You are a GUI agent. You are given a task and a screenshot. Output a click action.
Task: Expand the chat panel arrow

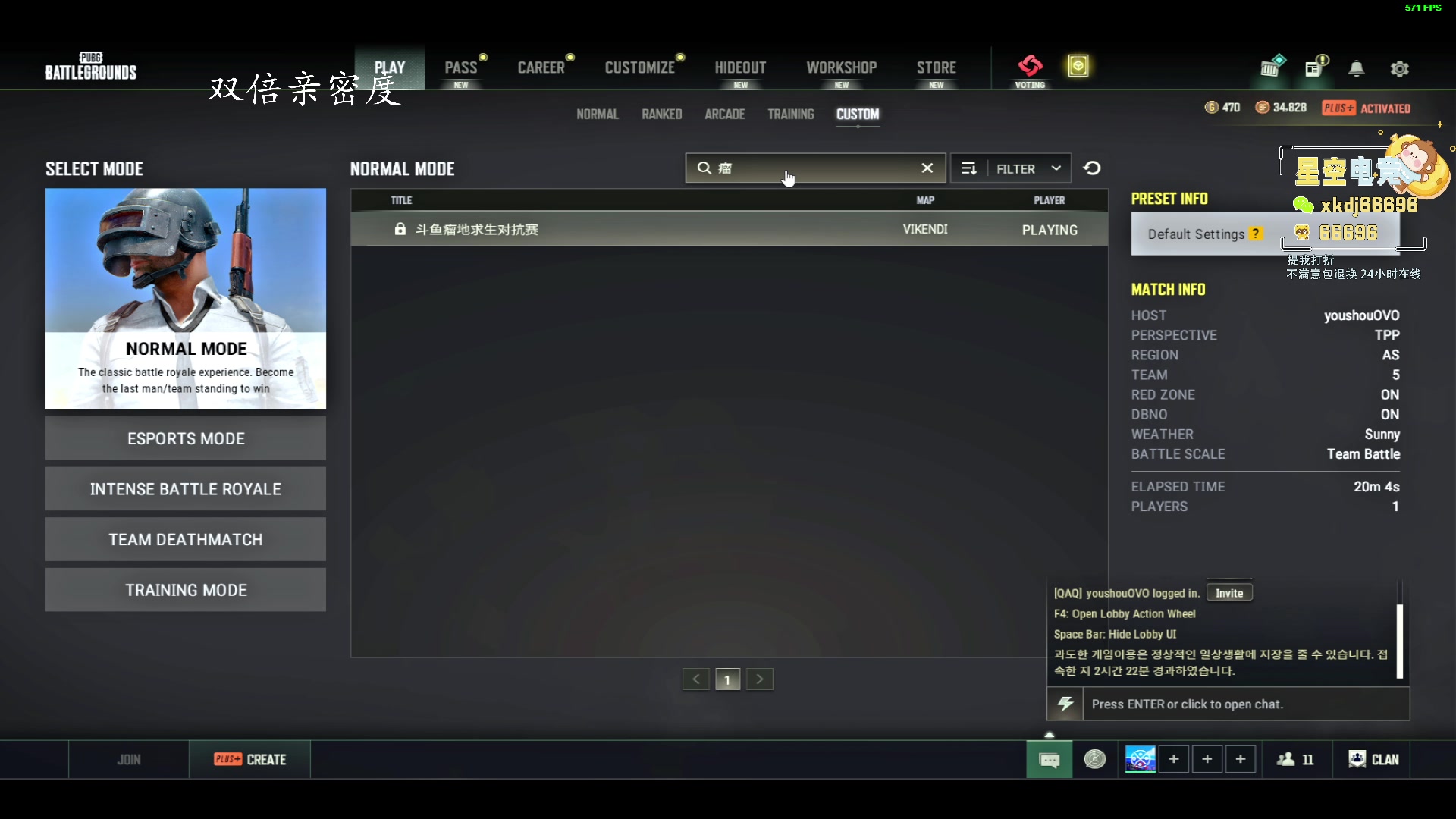click(x=1050, y=734)
